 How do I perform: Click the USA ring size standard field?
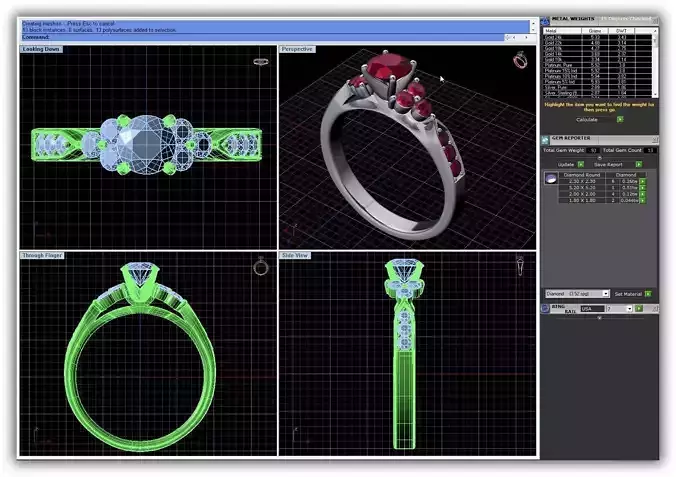(x=592, y=309)
